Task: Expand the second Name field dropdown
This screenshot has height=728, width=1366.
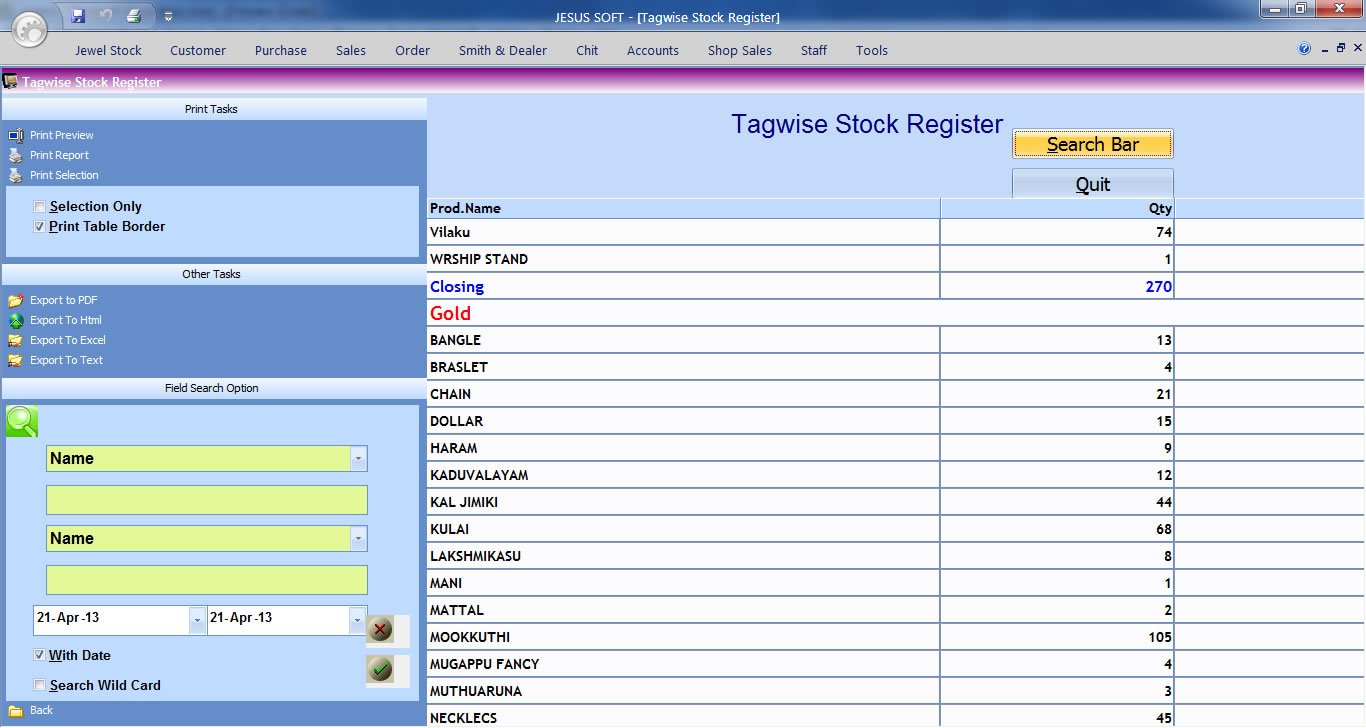Action: click(x=358, y=539)
